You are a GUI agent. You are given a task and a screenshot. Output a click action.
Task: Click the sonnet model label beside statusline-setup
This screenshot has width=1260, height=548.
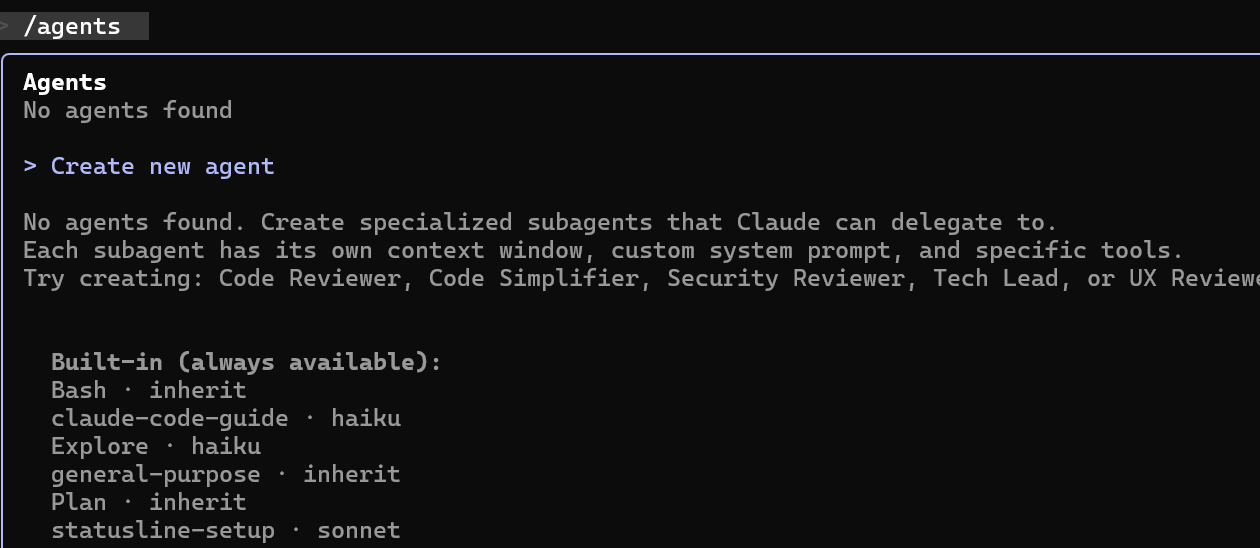(359, 530)
